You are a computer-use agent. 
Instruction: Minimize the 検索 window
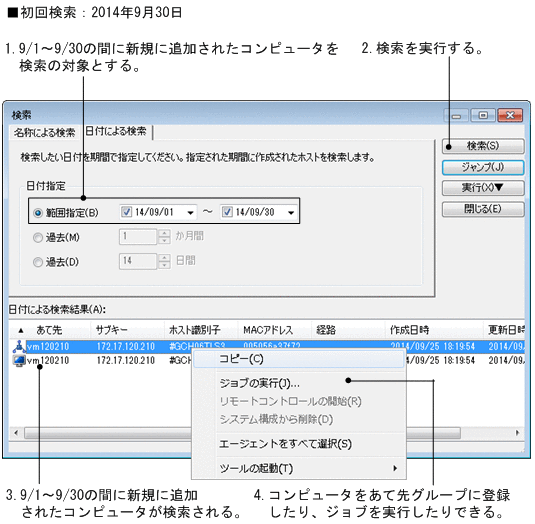point(456,116)
